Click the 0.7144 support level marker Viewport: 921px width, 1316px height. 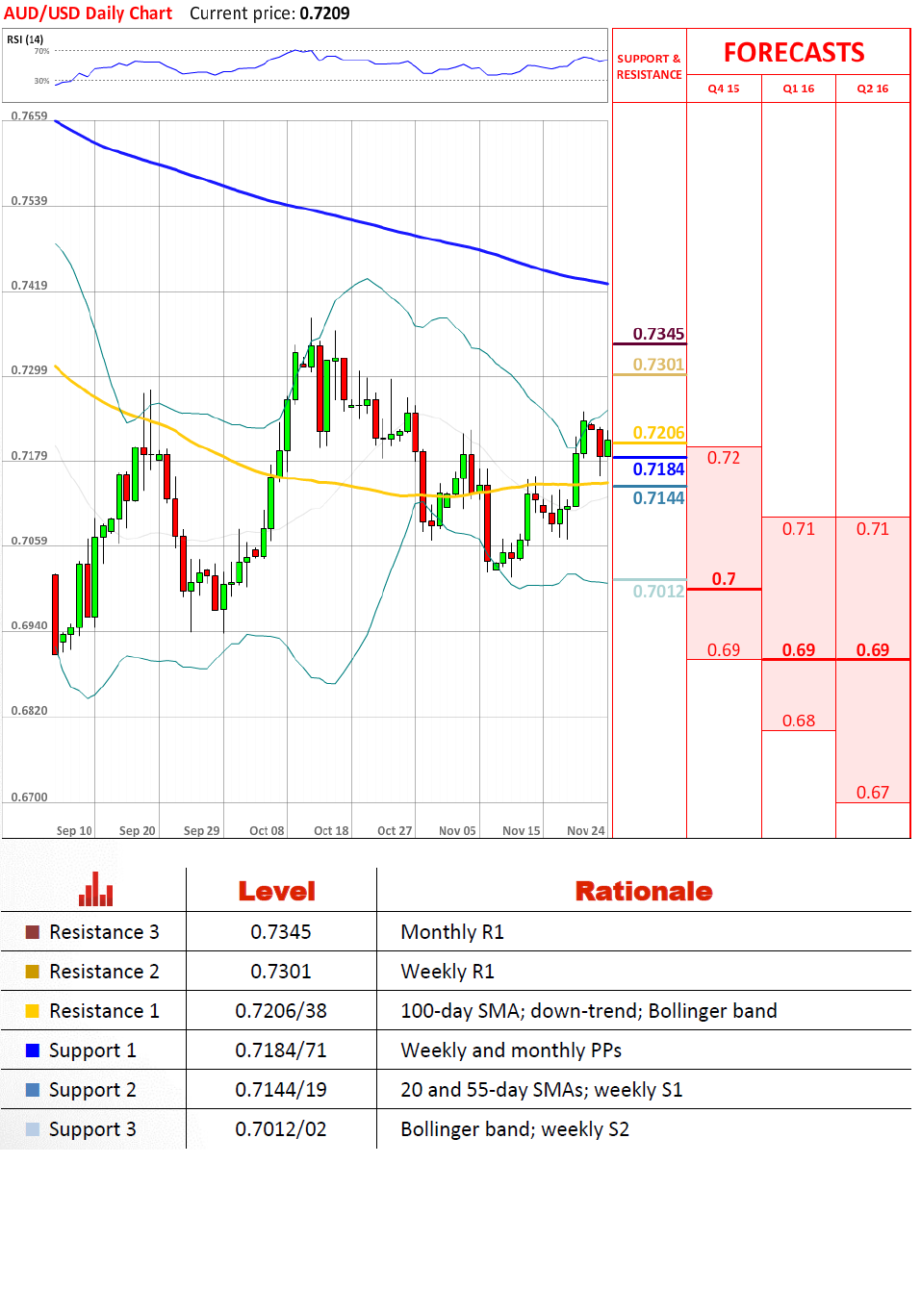pyautogui.click(x=658, y=498)
